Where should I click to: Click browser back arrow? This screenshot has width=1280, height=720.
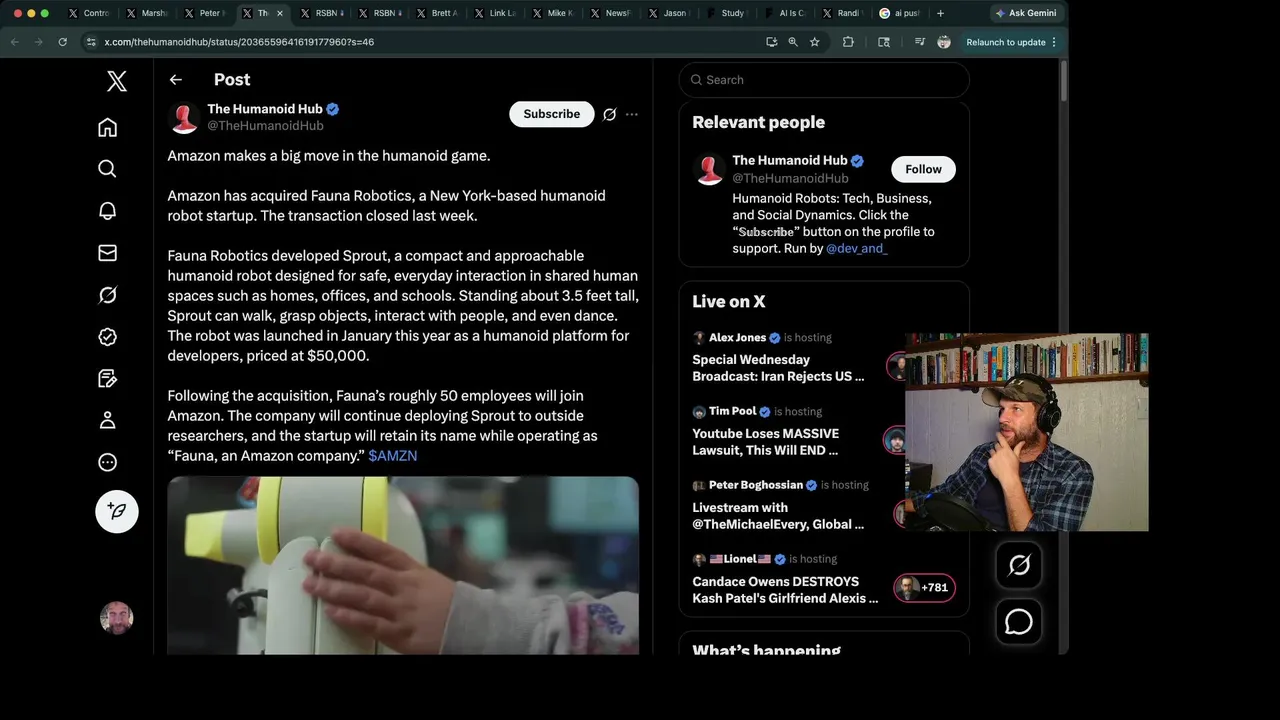pos(14,42)
